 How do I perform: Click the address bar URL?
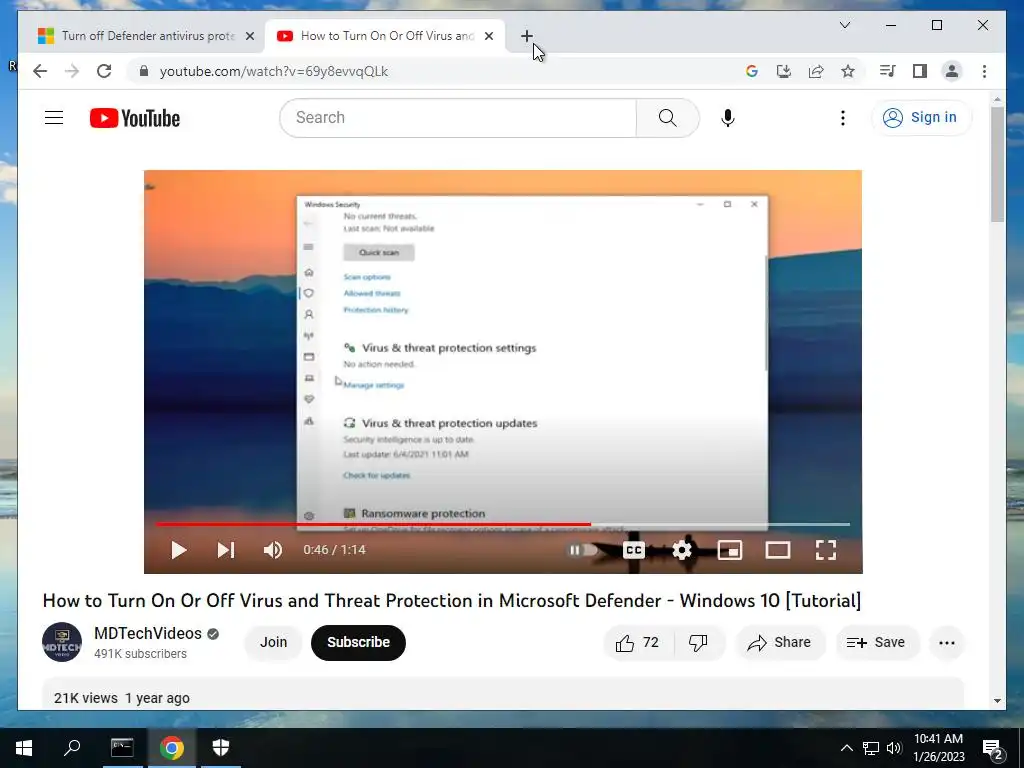pyautogui.click(x=274, y=71)
